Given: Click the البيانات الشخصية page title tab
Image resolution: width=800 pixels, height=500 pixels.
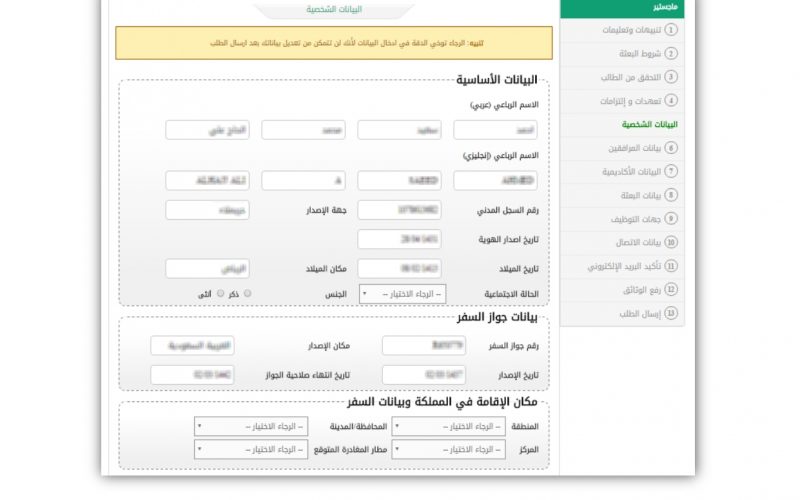Looking at the screenshot, I should (x=334, y=9).
